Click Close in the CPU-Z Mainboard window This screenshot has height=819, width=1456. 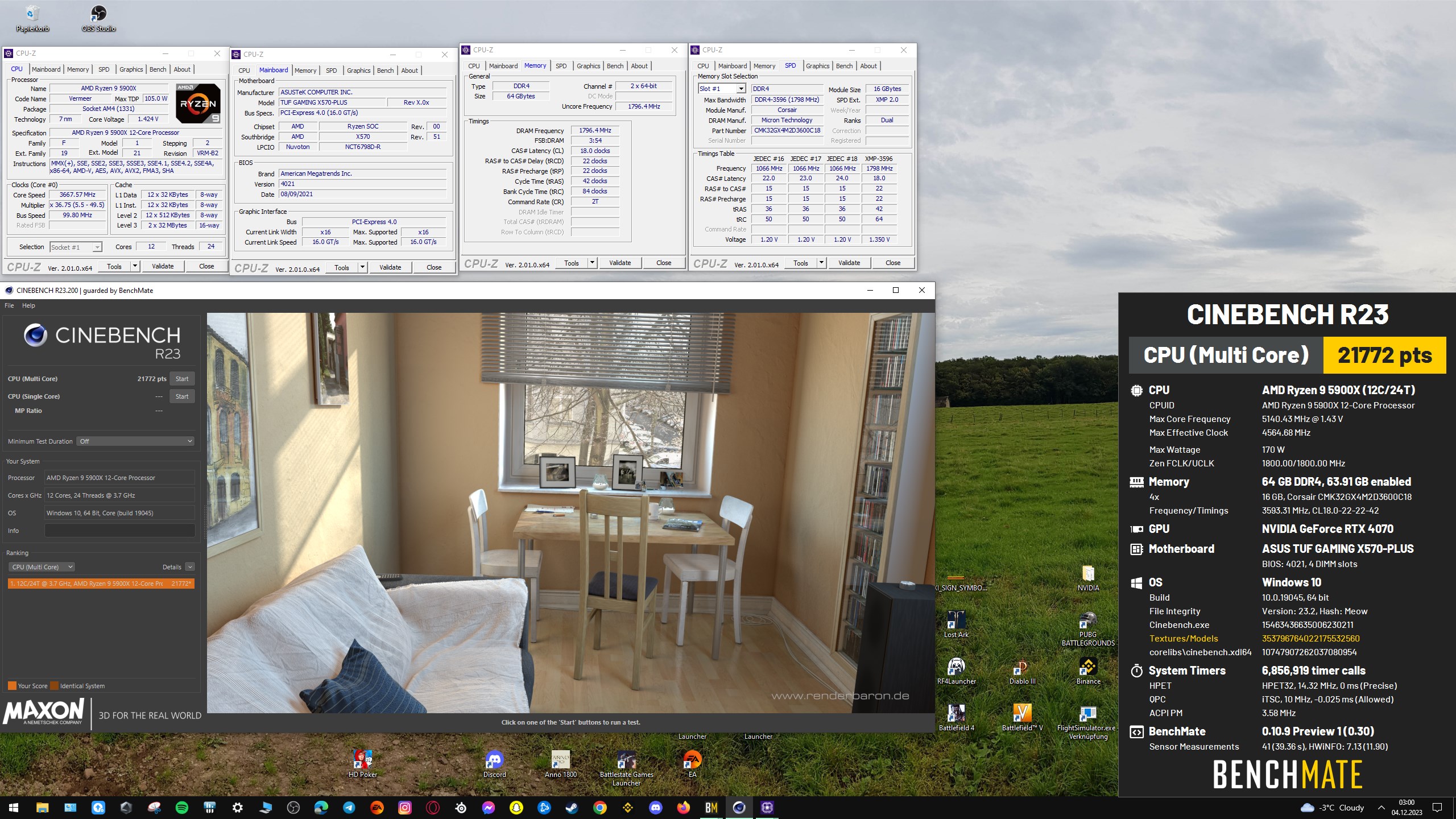pos(434,267)
